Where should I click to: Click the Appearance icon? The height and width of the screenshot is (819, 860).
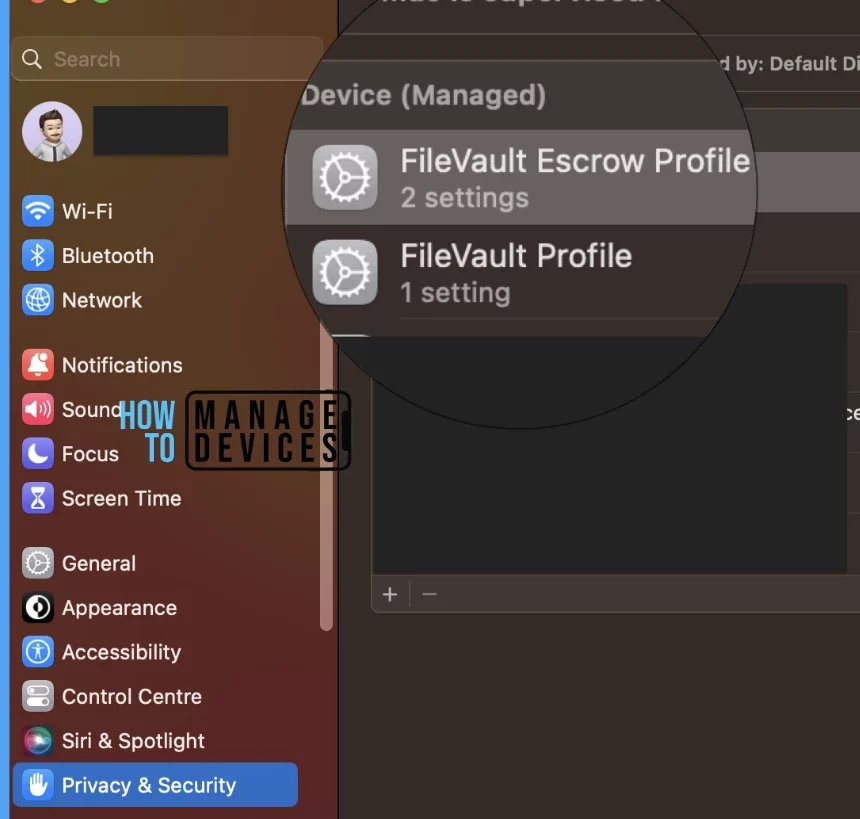coord(38,607)
